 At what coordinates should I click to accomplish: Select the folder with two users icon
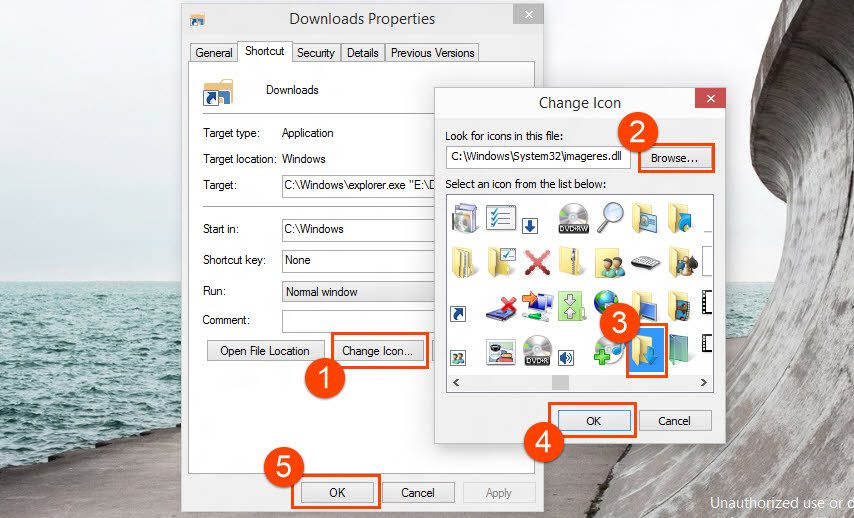coord(610,263)
